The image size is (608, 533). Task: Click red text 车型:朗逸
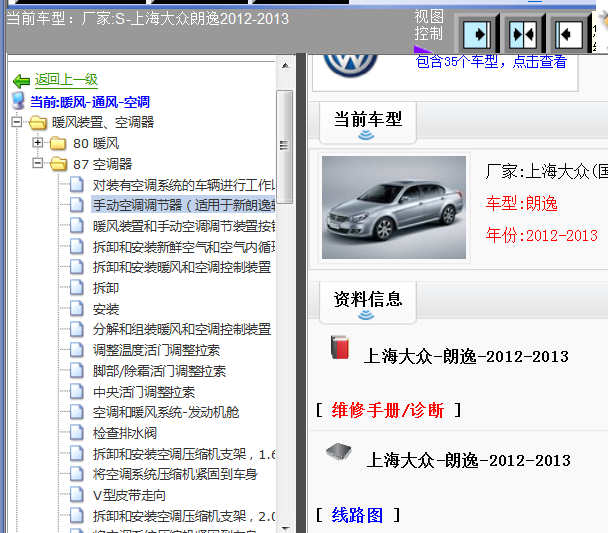point(522,204)
